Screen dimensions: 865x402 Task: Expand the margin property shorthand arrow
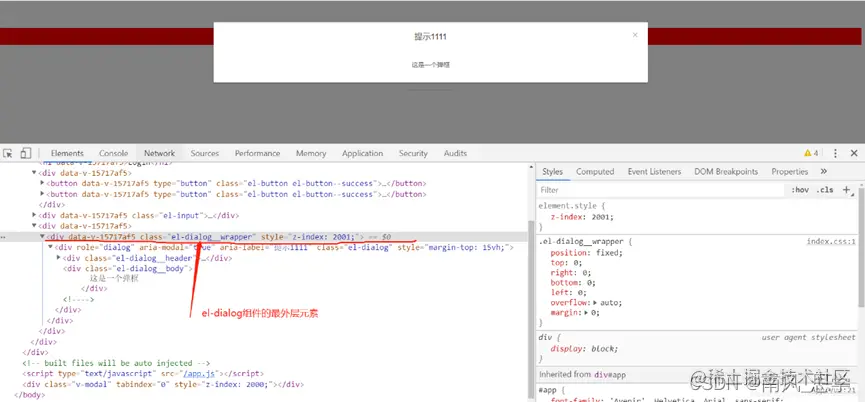(586, 313)
